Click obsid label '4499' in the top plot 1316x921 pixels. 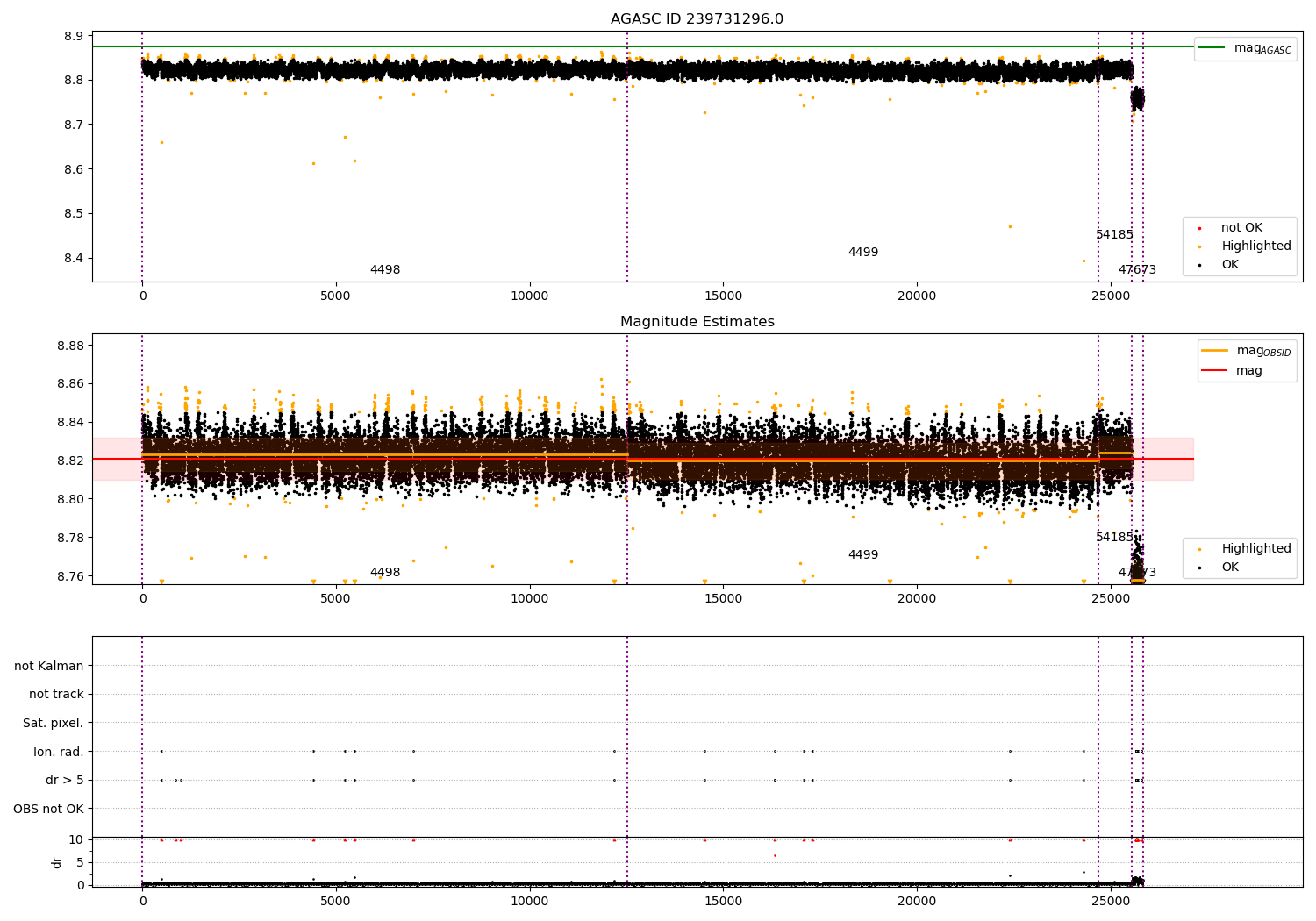[x=863, y=253]
